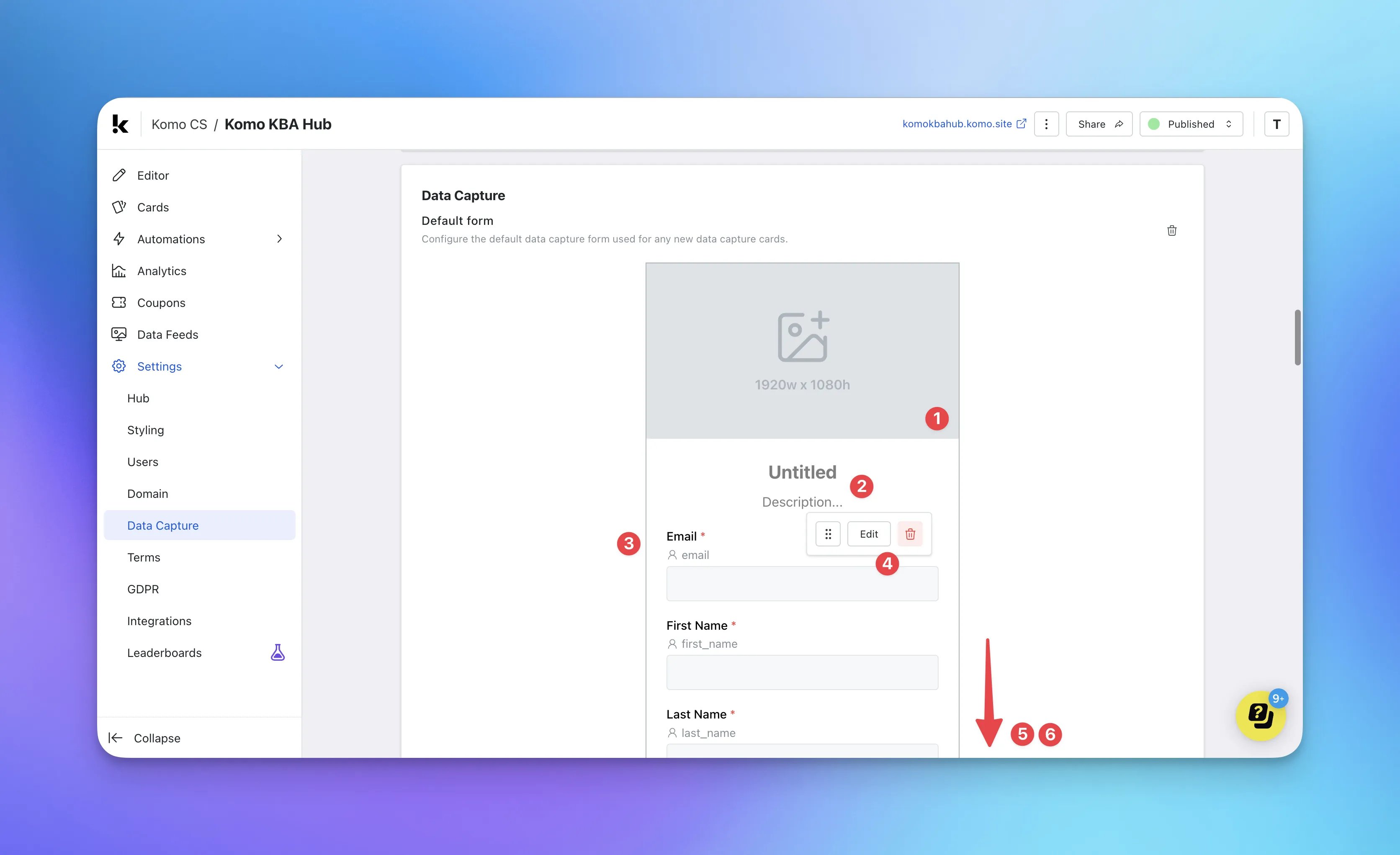
Task: Click the Coupons ticket icon
Action: [119, 302]
